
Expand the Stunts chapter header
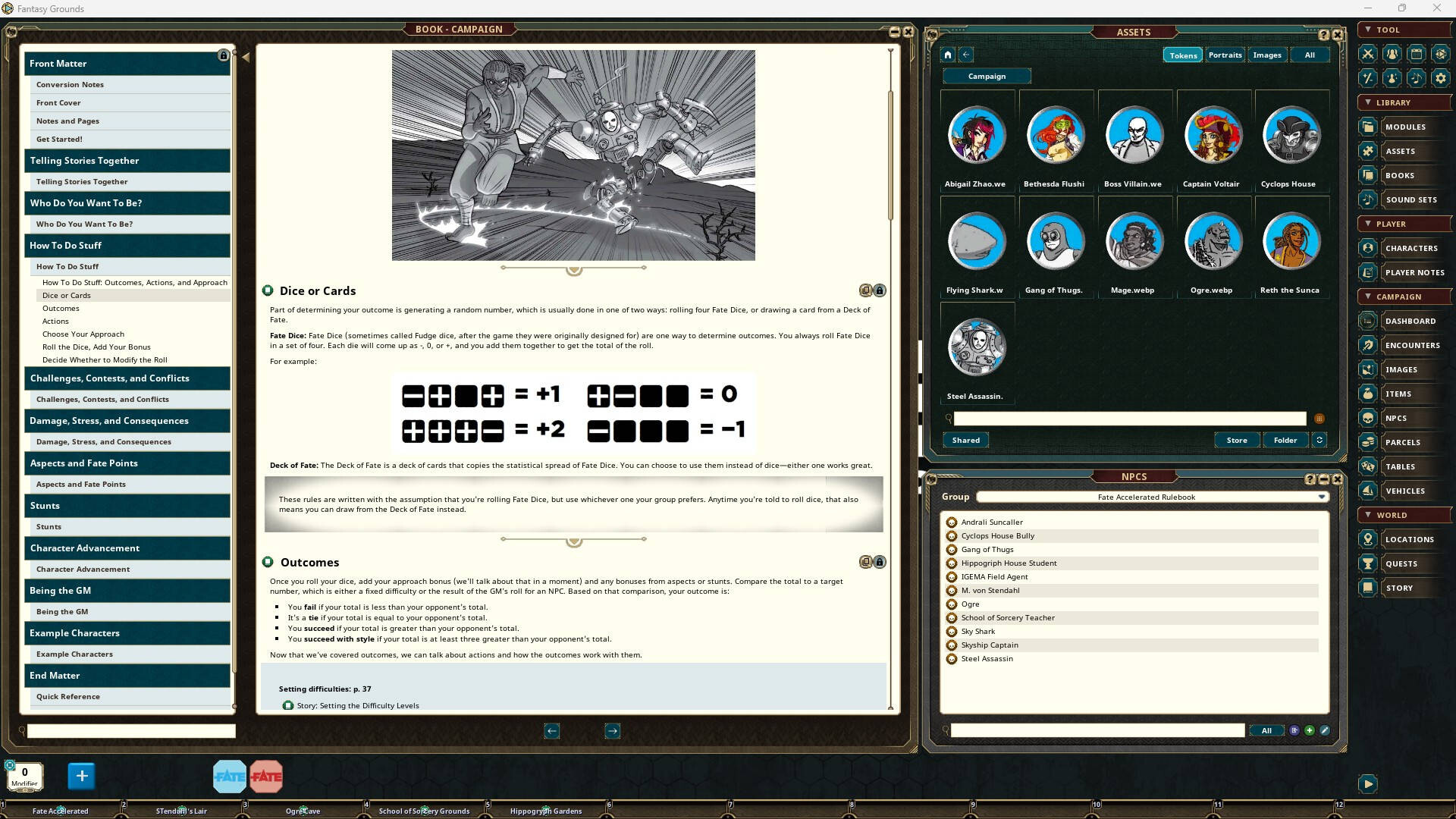click(127, 505)
